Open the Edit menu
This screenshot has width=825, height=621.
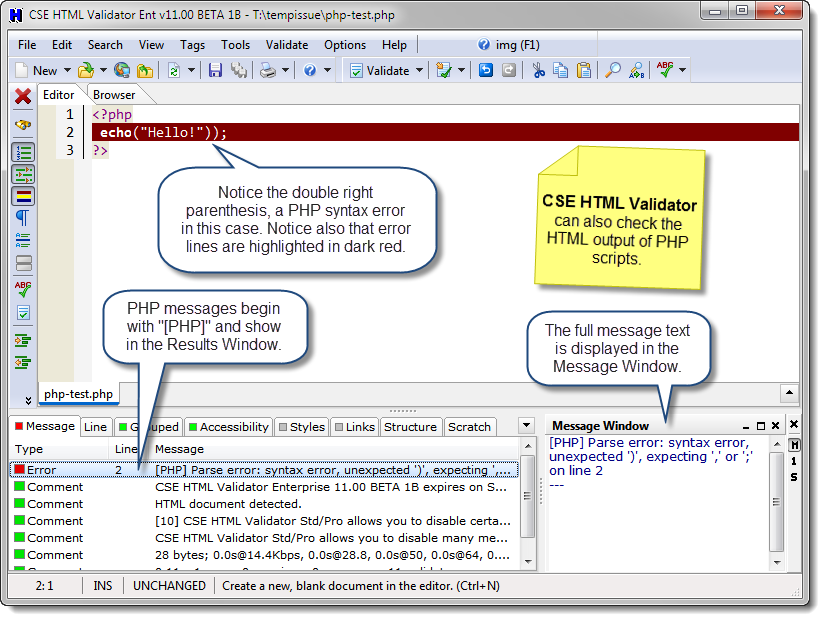[x=62, y=45]
